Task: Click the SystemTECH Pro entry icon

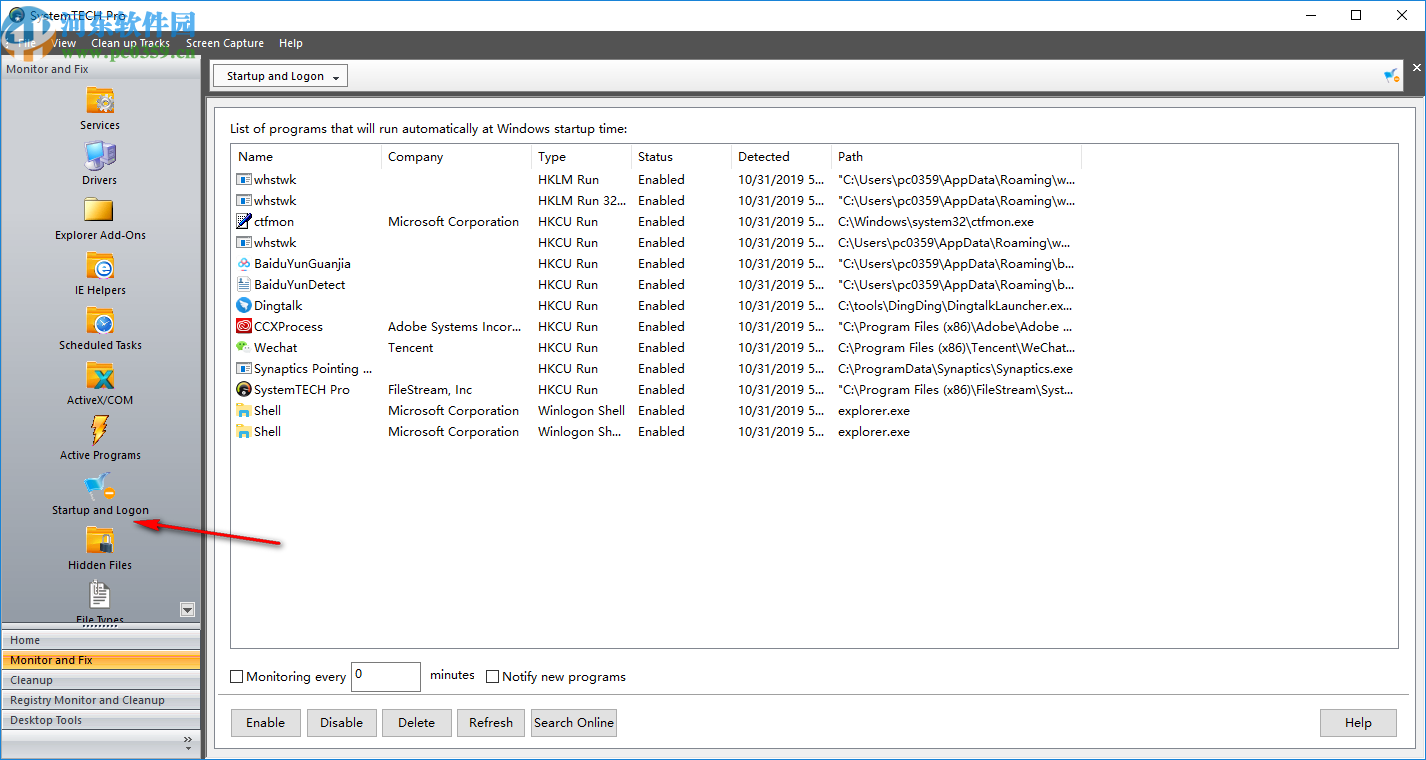Action: [243, 390]
